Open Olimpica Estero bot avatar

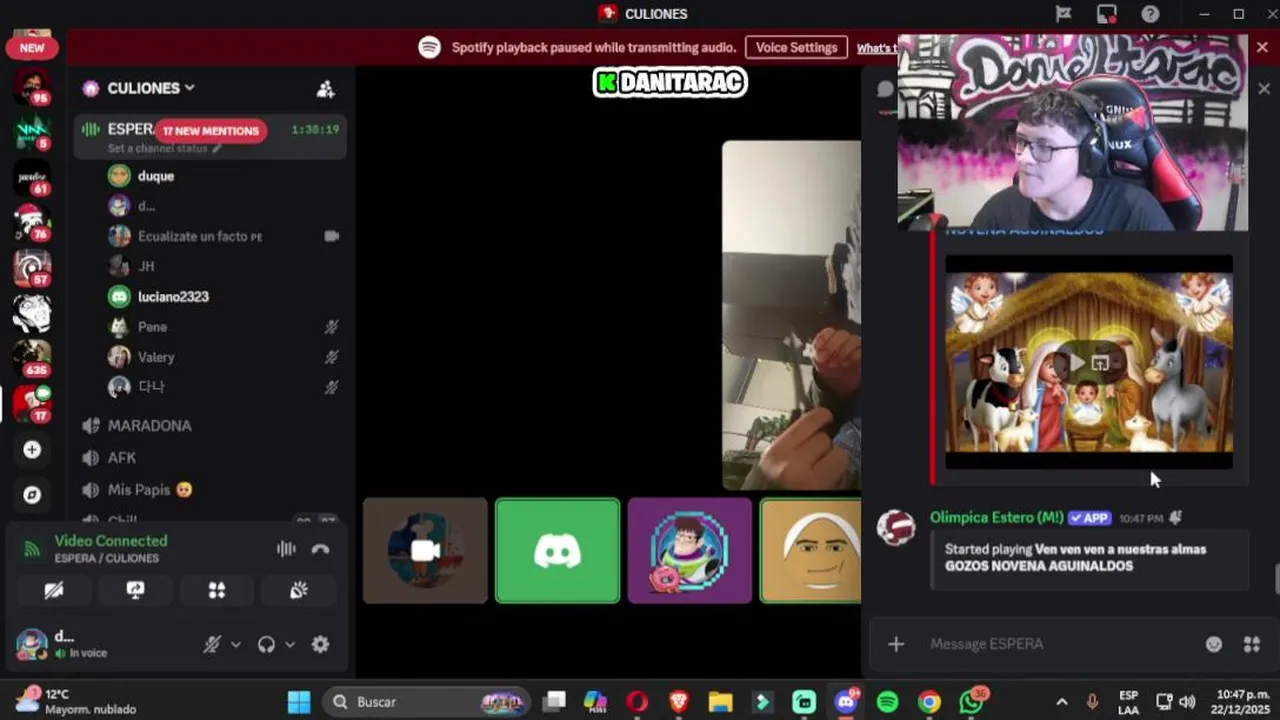(x=896, y=528)
